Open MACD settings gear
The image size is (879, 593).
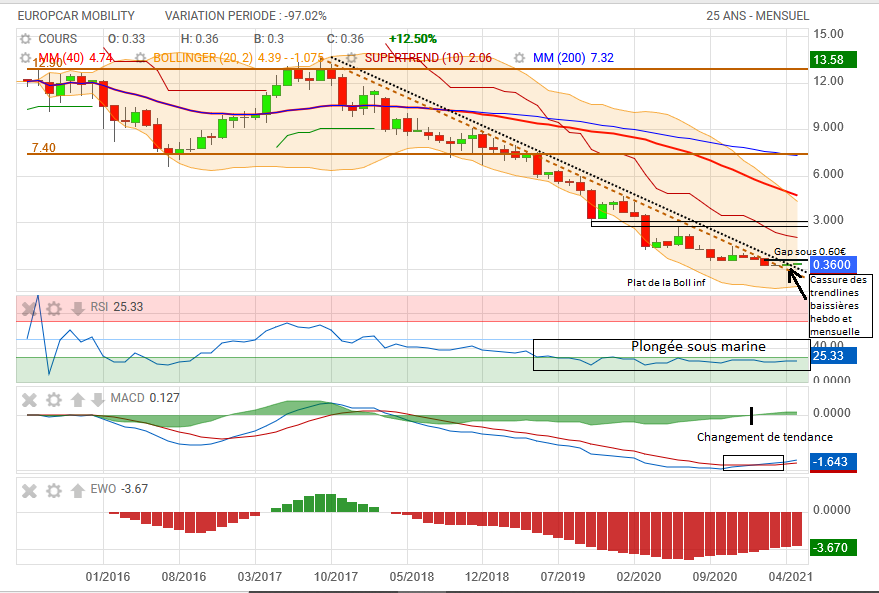click(54, 399)
